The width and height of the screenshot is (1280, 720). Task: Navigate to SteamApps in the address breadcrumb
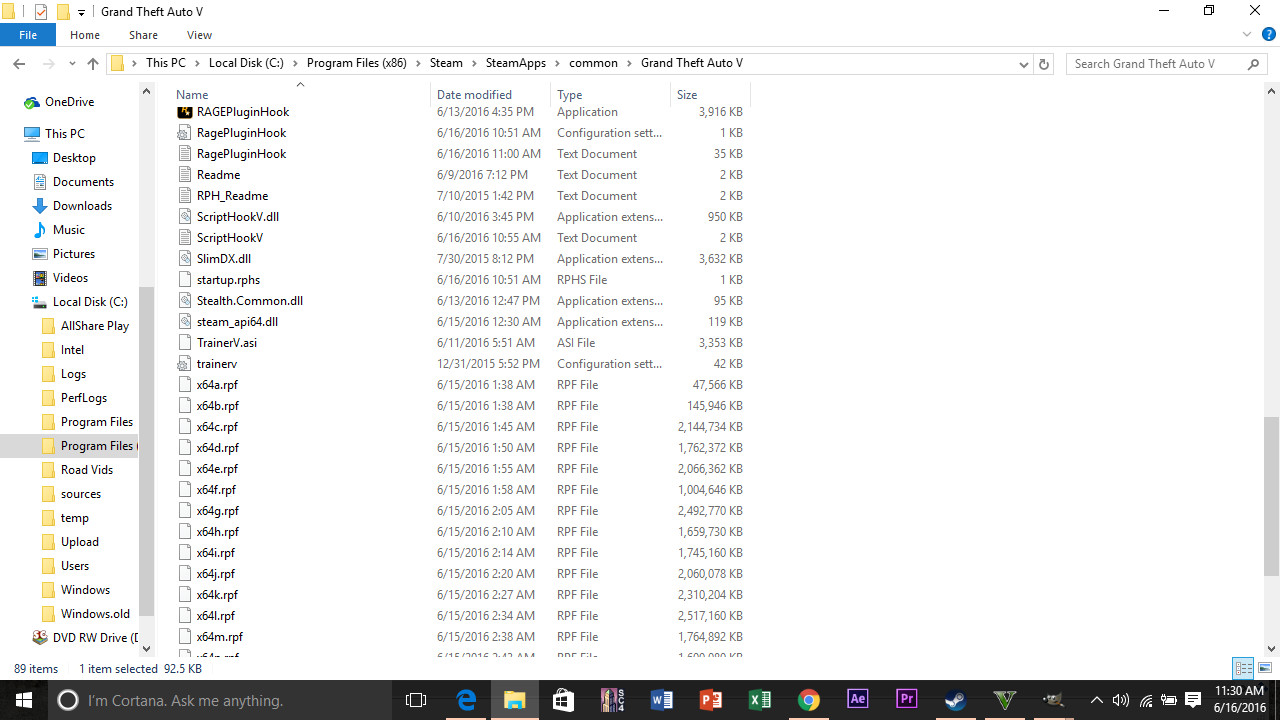(x=516, y=63)
